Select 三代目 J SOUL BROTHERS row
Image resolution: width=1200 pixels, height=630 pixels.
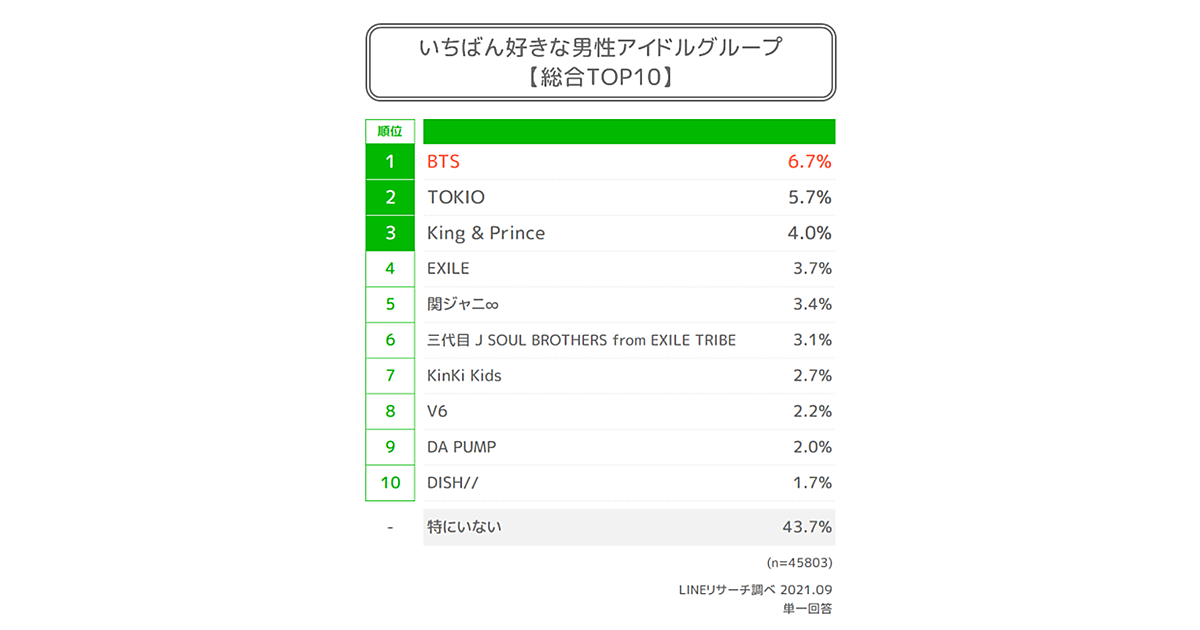click(x=581, y=340)
